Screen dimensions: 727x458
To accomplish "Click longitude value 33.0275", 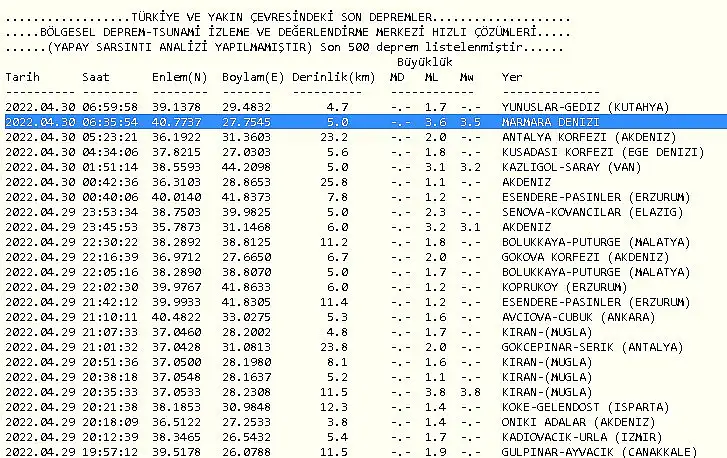I will (x=246, y=318).
